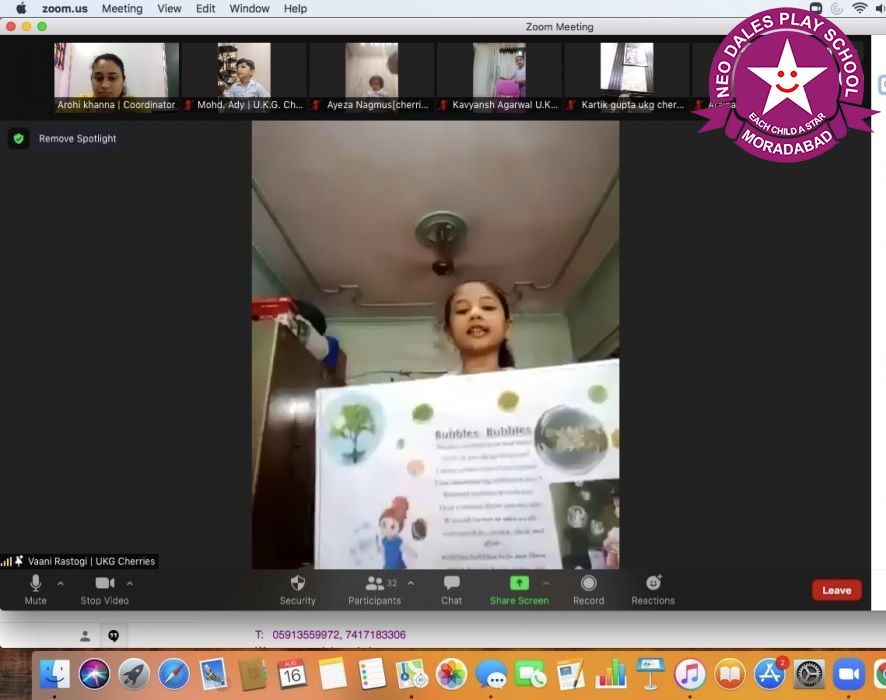Open Numbers bar chart icon in Dock
This screenshot has height=700, width=886.
[610, 674]
